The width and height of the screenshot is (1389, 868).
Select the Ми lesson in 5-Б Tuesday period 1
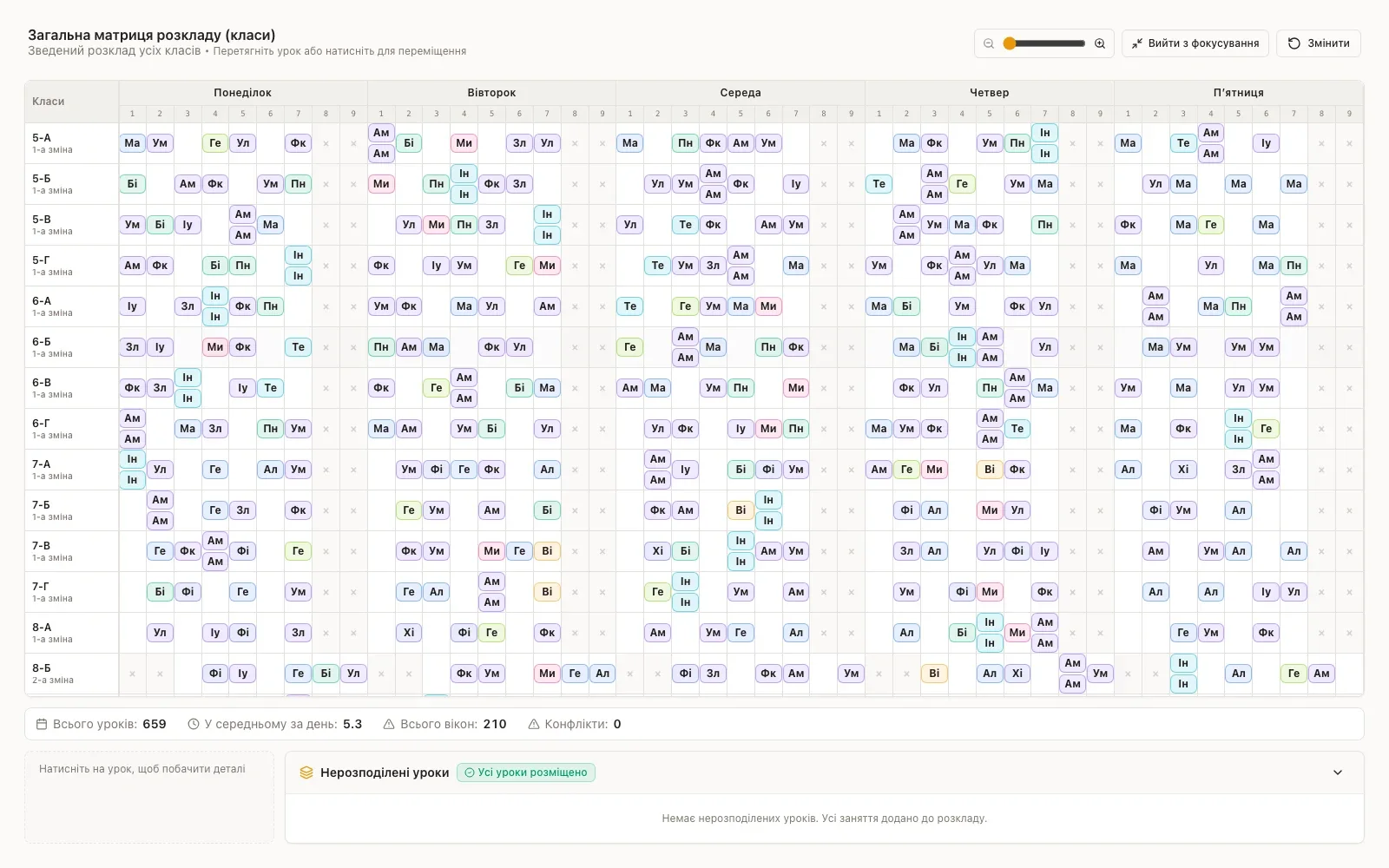(x=381, y=184)
